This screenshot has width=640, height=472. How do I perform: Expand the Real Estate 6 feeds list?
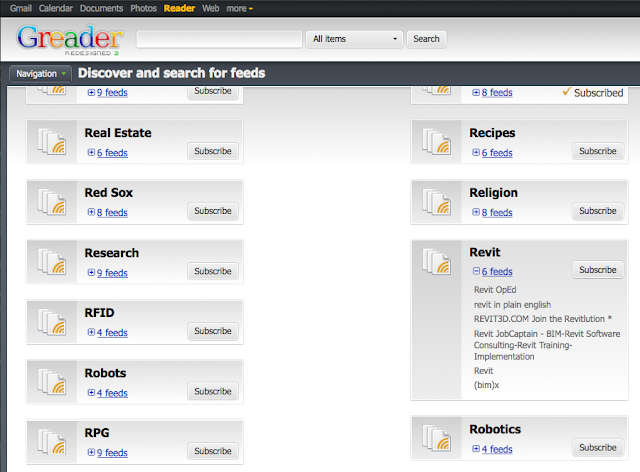108,153
